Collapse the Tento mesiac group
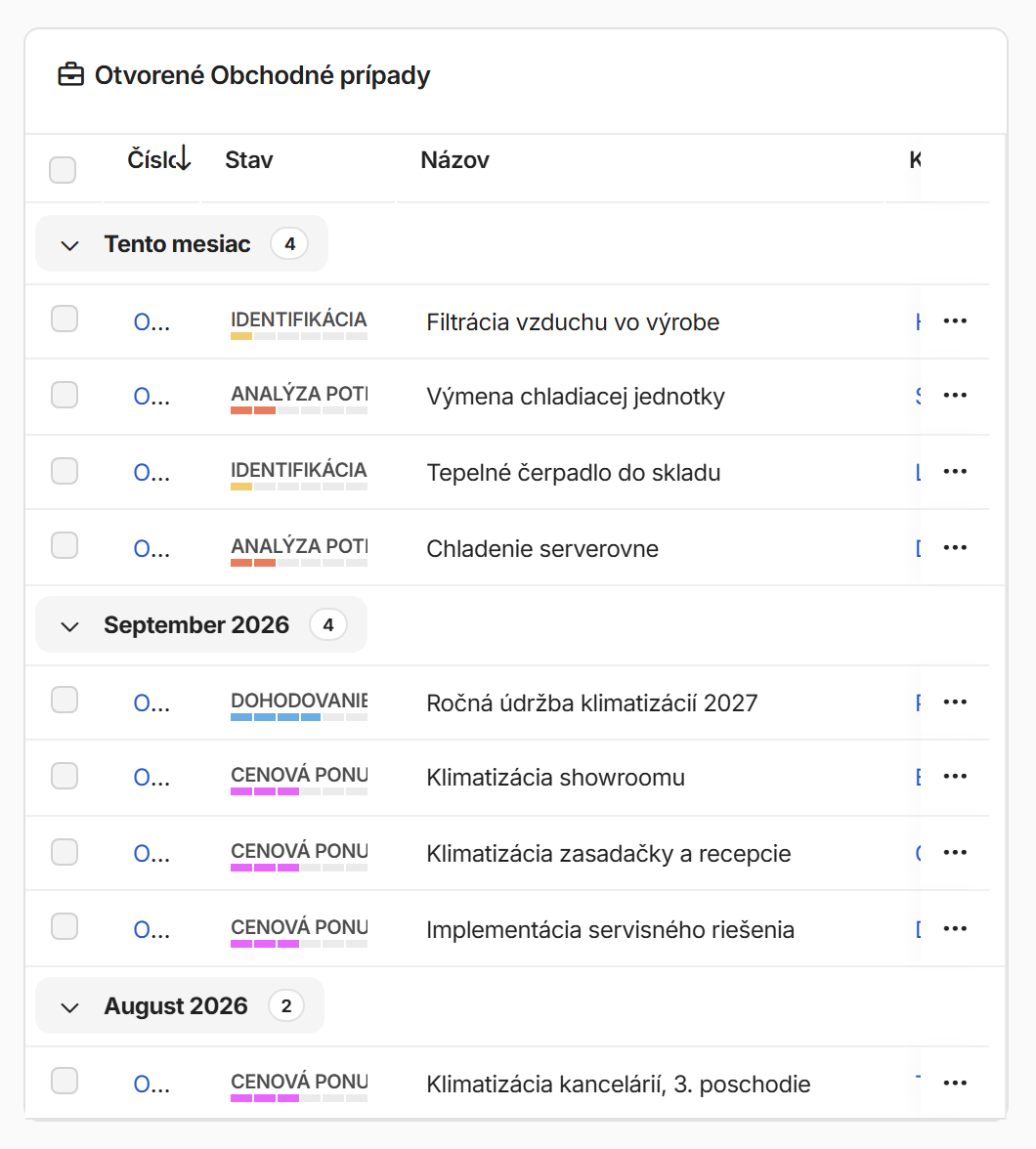Screen dimensions: 1036x1149 point(69,245)
